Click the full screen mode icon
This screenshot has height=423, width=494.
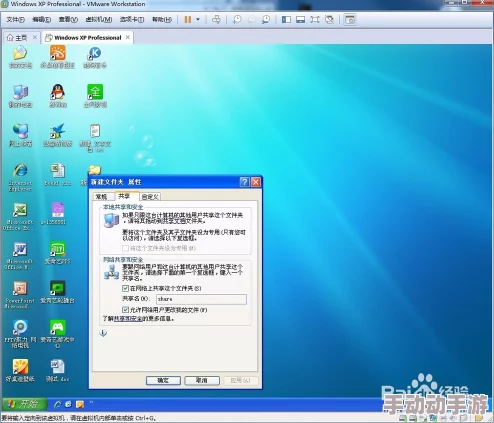tap(315, 20)
